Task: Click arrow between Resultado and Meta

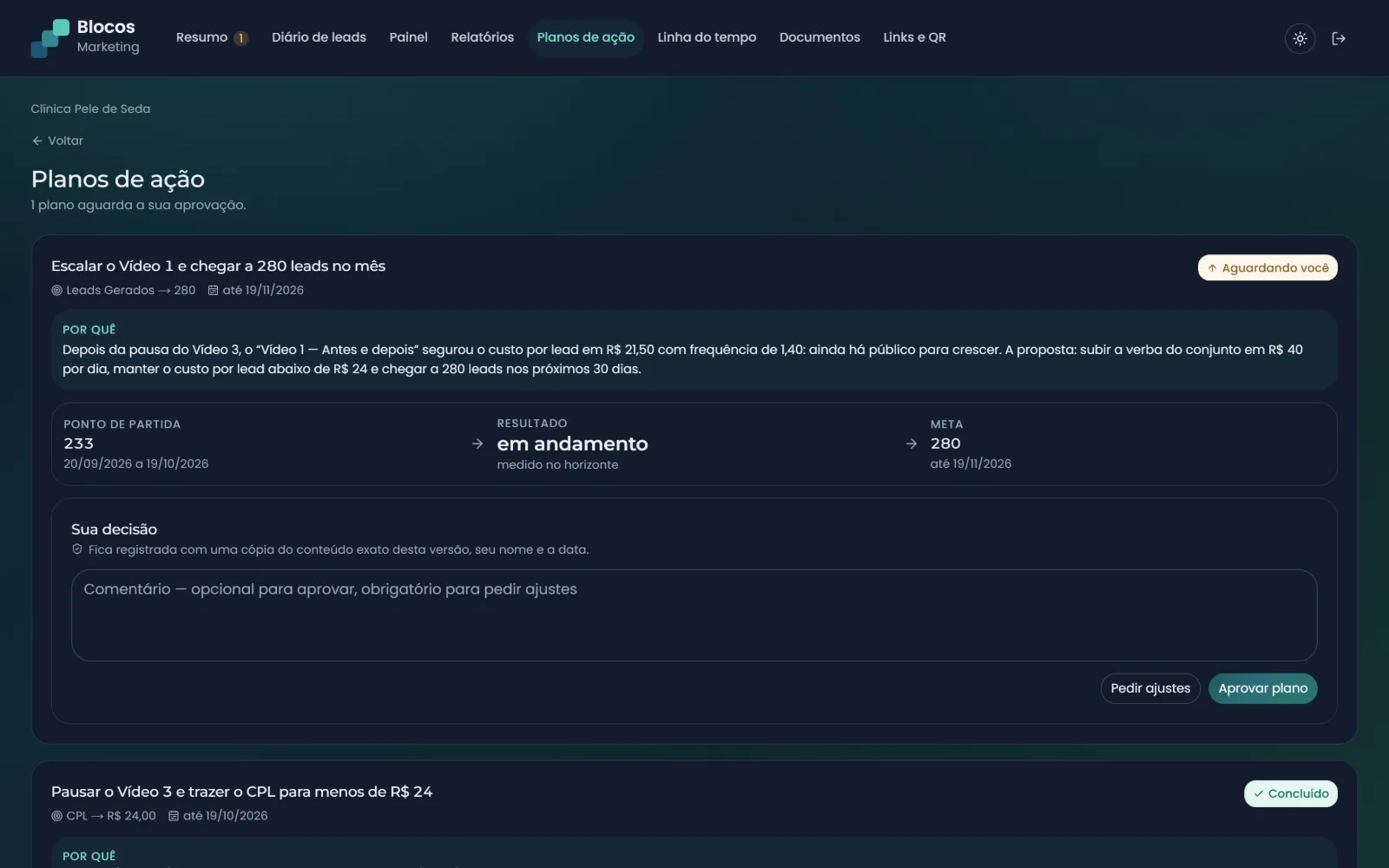Action: pos(911,444)
